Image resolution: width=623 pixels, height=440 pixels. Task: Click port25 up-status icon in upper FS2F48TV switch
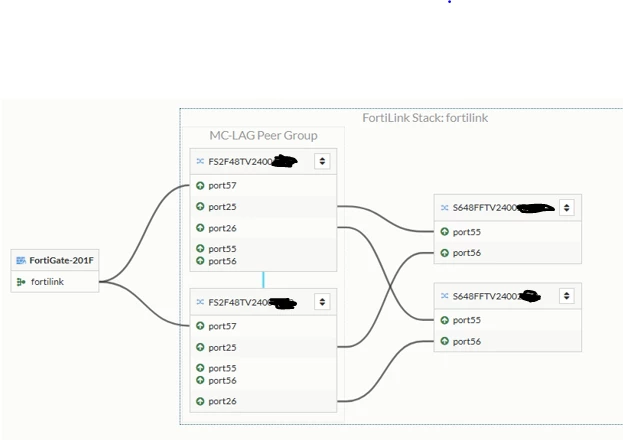[x=200, y=207]
